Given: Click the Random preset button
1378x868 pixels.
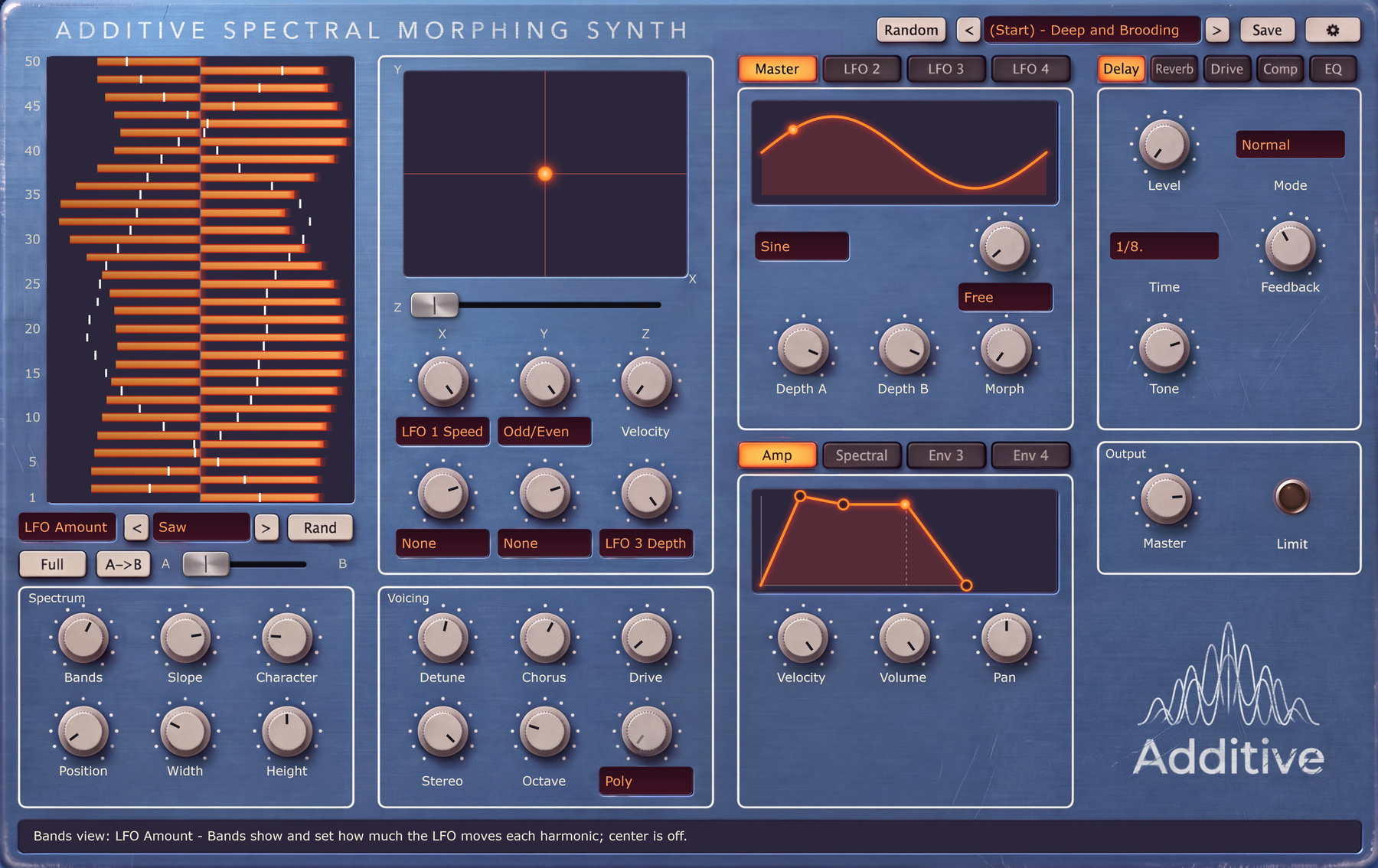Looking at the screenshot, I should [x=911, y=30].
